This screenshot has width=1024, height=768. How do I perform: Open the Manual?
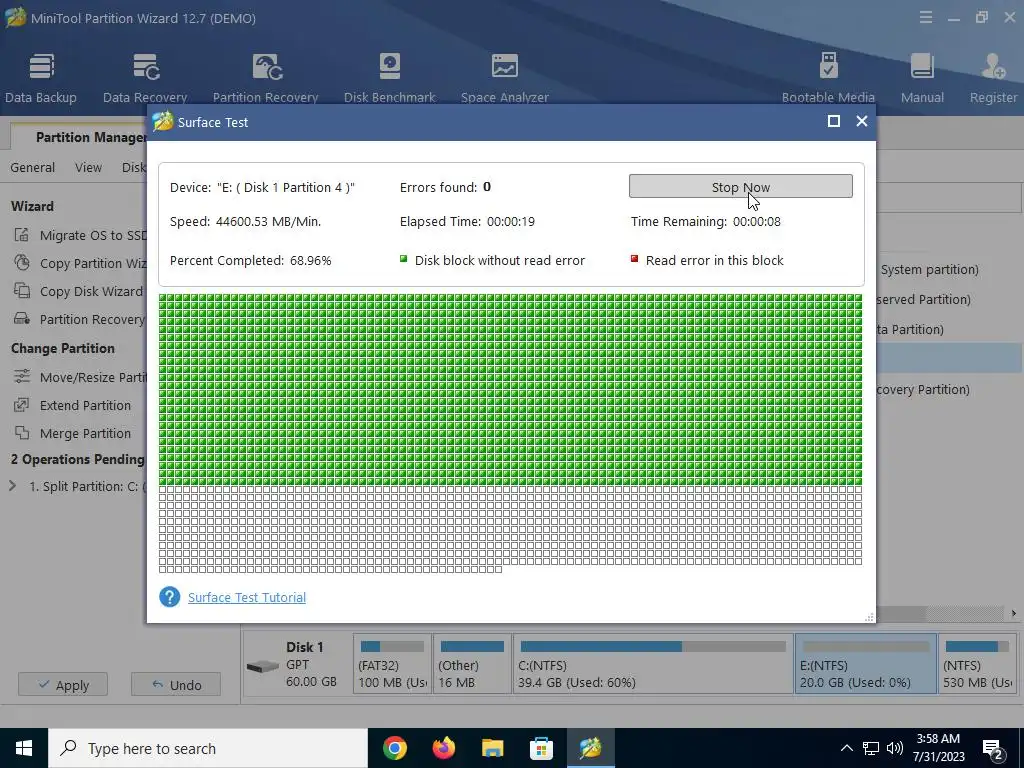[x=922, y=78]
